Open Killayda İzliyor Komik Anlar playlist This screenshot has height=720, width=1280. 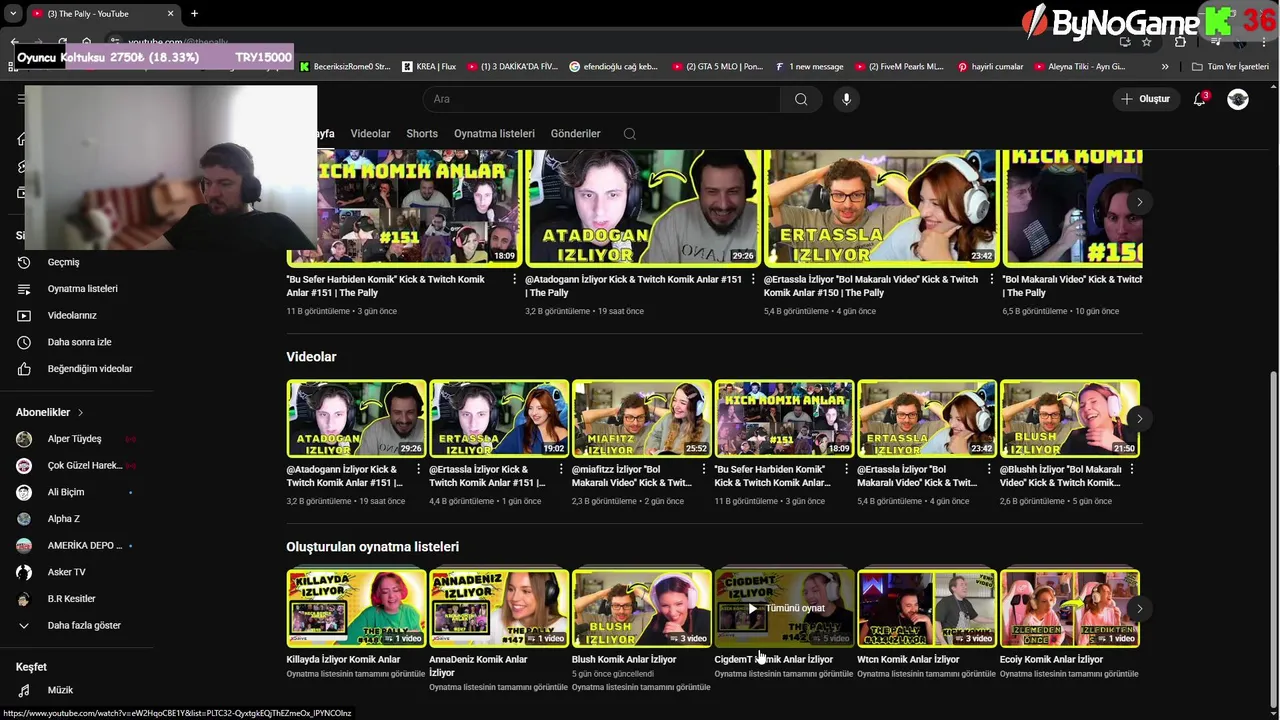click(356, 608)
